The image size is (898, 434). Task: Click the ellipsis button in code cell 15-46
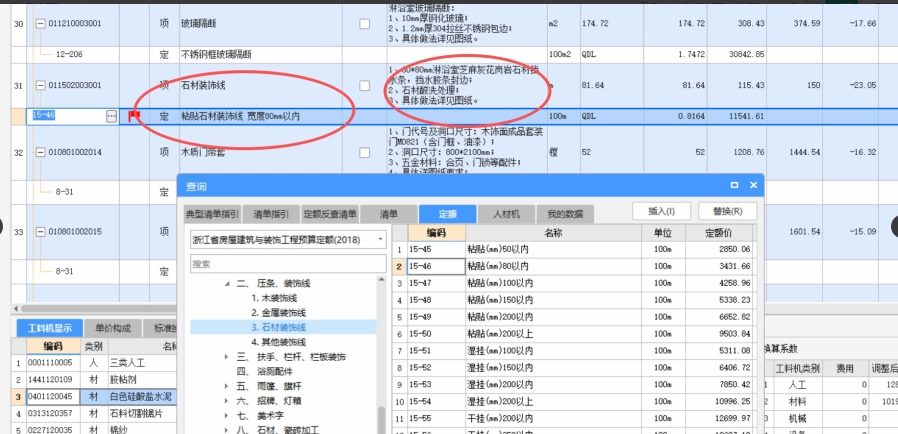[110, 117]
